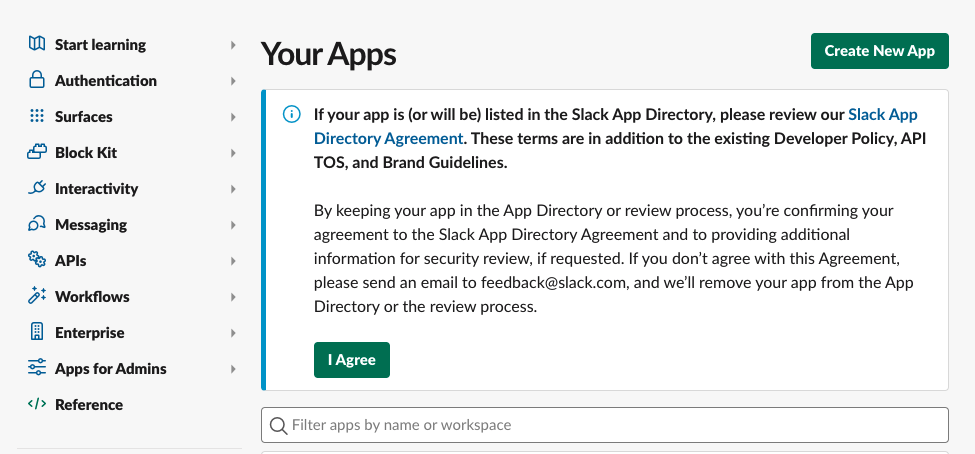Click the Authentication lock icon
Viewport: 975px width, 454px height.
coord(37,80)
